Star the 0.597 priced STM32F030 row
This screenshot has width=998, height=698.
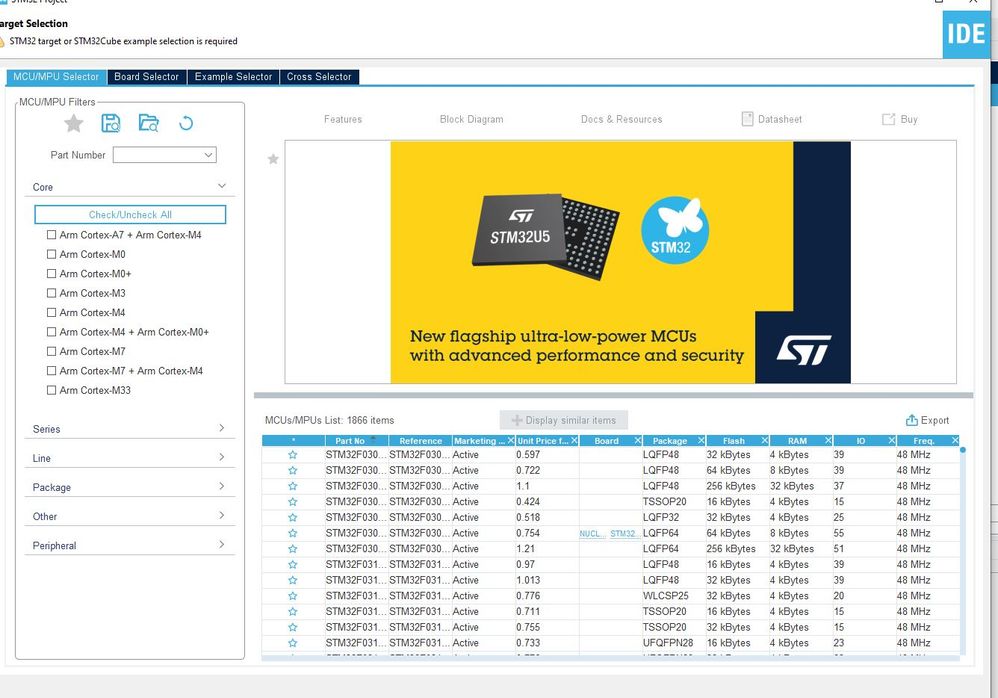point(293,455)
